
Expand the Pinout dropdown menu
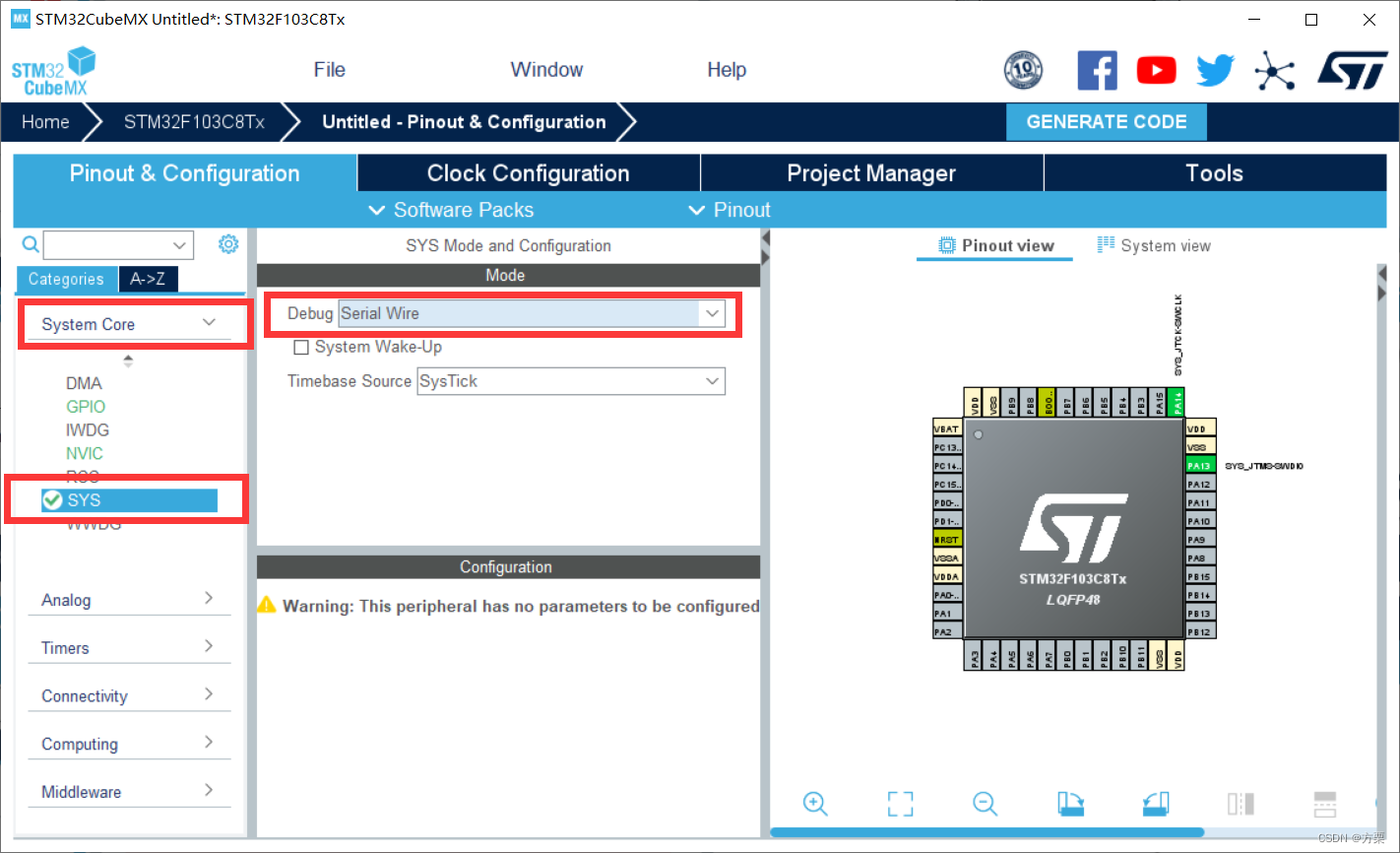coord(730,210)
